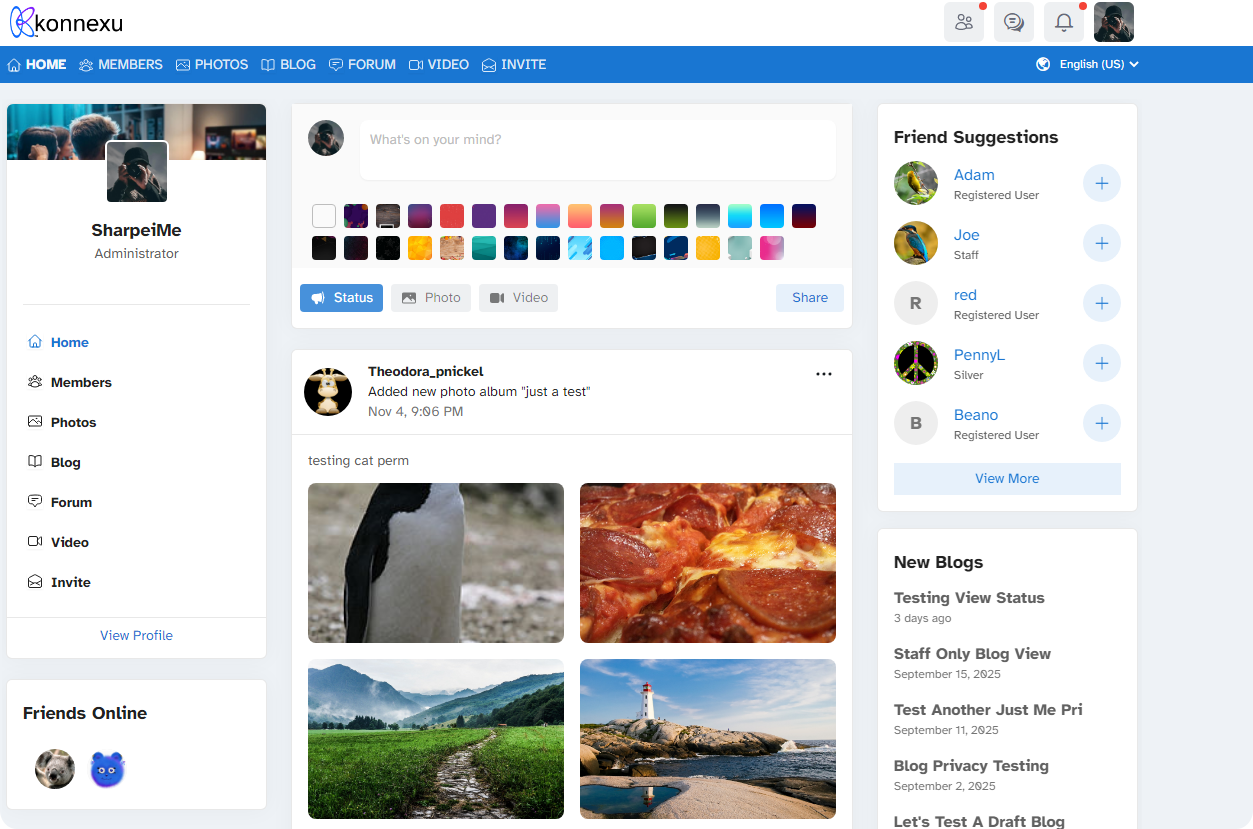The image size is (1253, 829).
Task: Click plus icon next to PennyL
Action: 1101,363
